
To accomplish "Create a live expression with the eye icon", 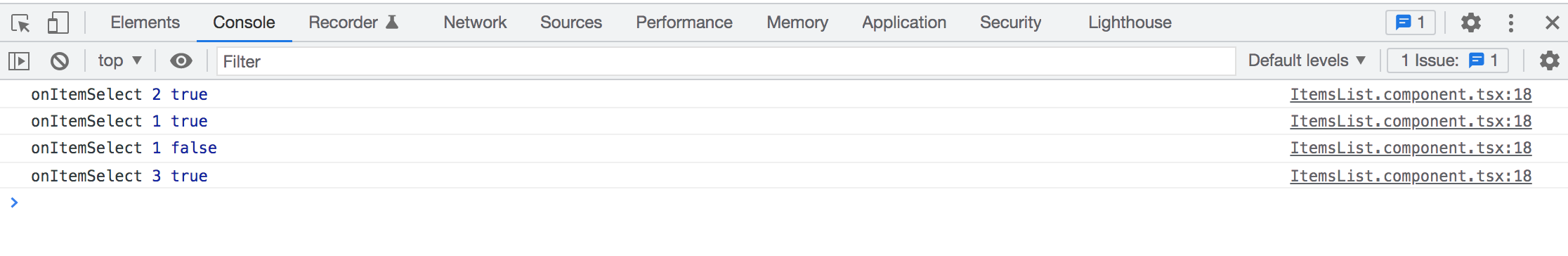I will pyautogui.click(x=181, y=61).
